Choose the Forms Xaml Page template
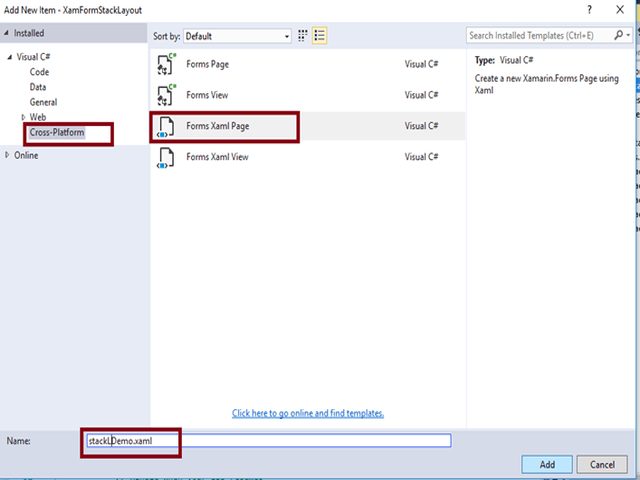The height and width of the screenshot is (480, 640). (307, 126)
